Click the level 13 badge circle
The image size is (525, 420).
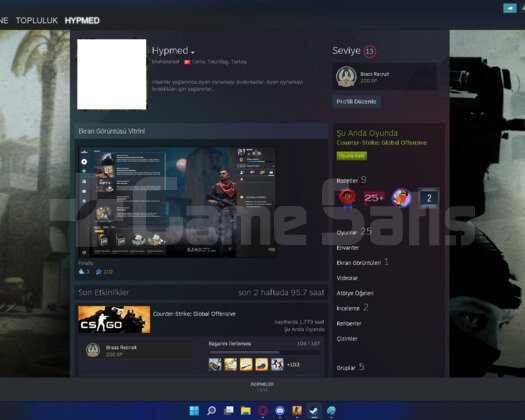point(370,52)
